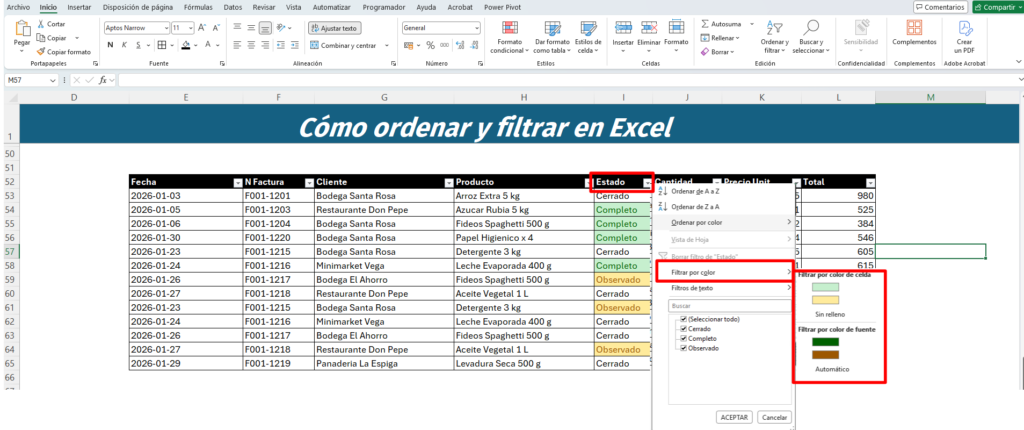The image size is (1024, 430).
Task: Open the General number format dropdown
Action: point(476,28)
